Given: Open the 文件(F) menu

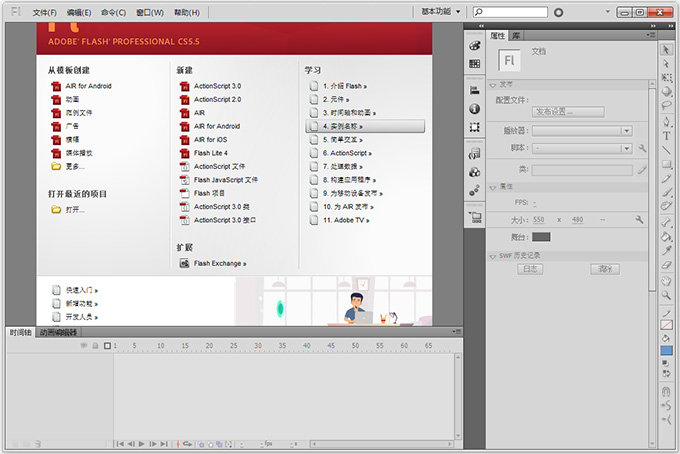Looking at the screenshot, I should [45, 13].
